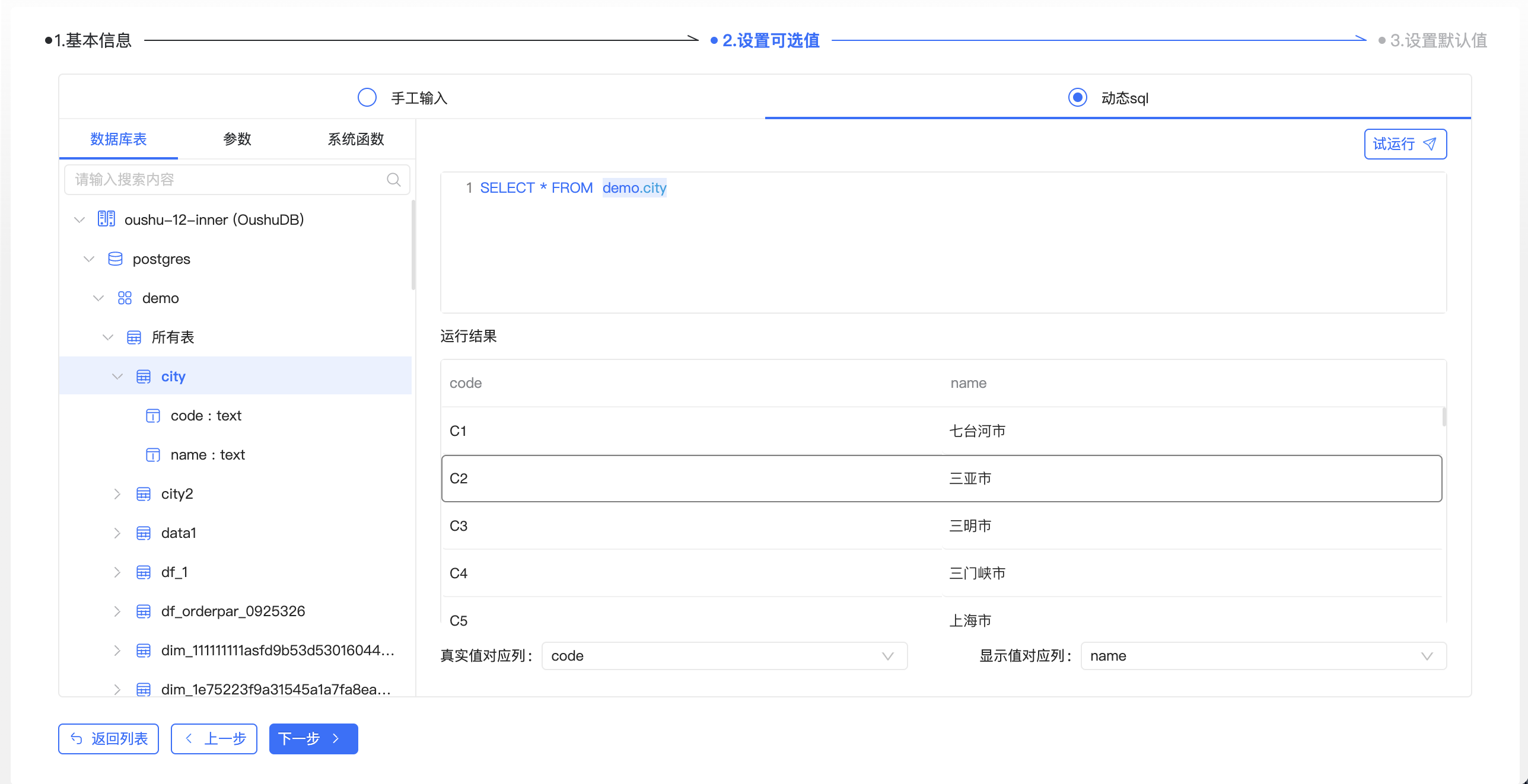Click right chevron icon in 下一步
This screenshot has width=1528, height=784.
point(336,738)
